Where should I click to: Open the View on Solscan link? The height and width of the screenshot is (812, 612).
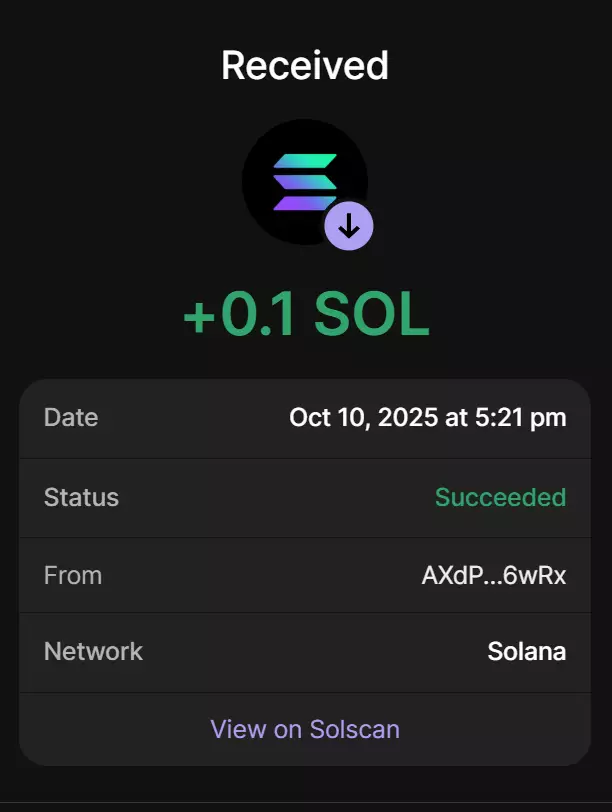tap(305, 729)
